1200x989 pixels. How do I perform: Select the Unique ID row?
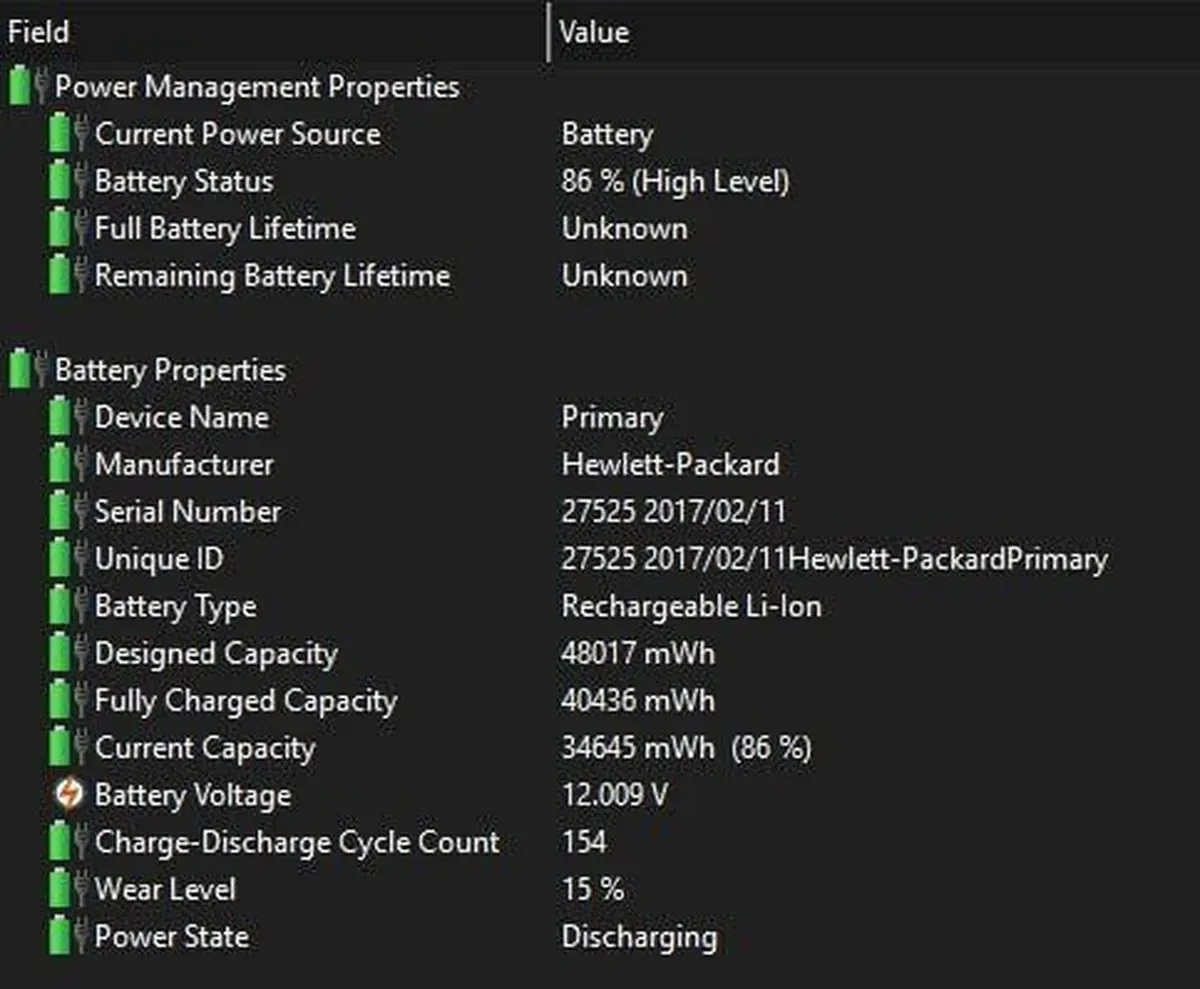158,559
